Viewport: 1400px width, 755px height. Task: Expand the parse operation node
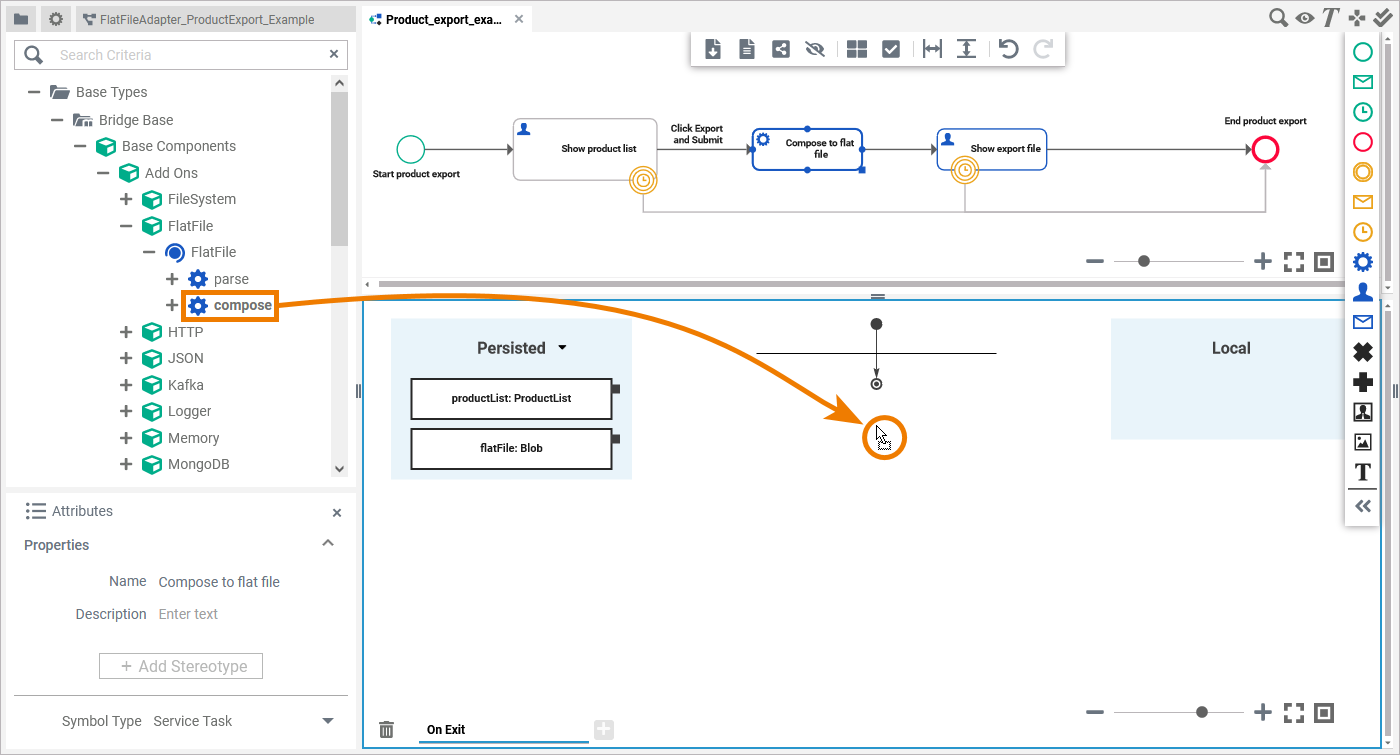(x=171, y=279)
